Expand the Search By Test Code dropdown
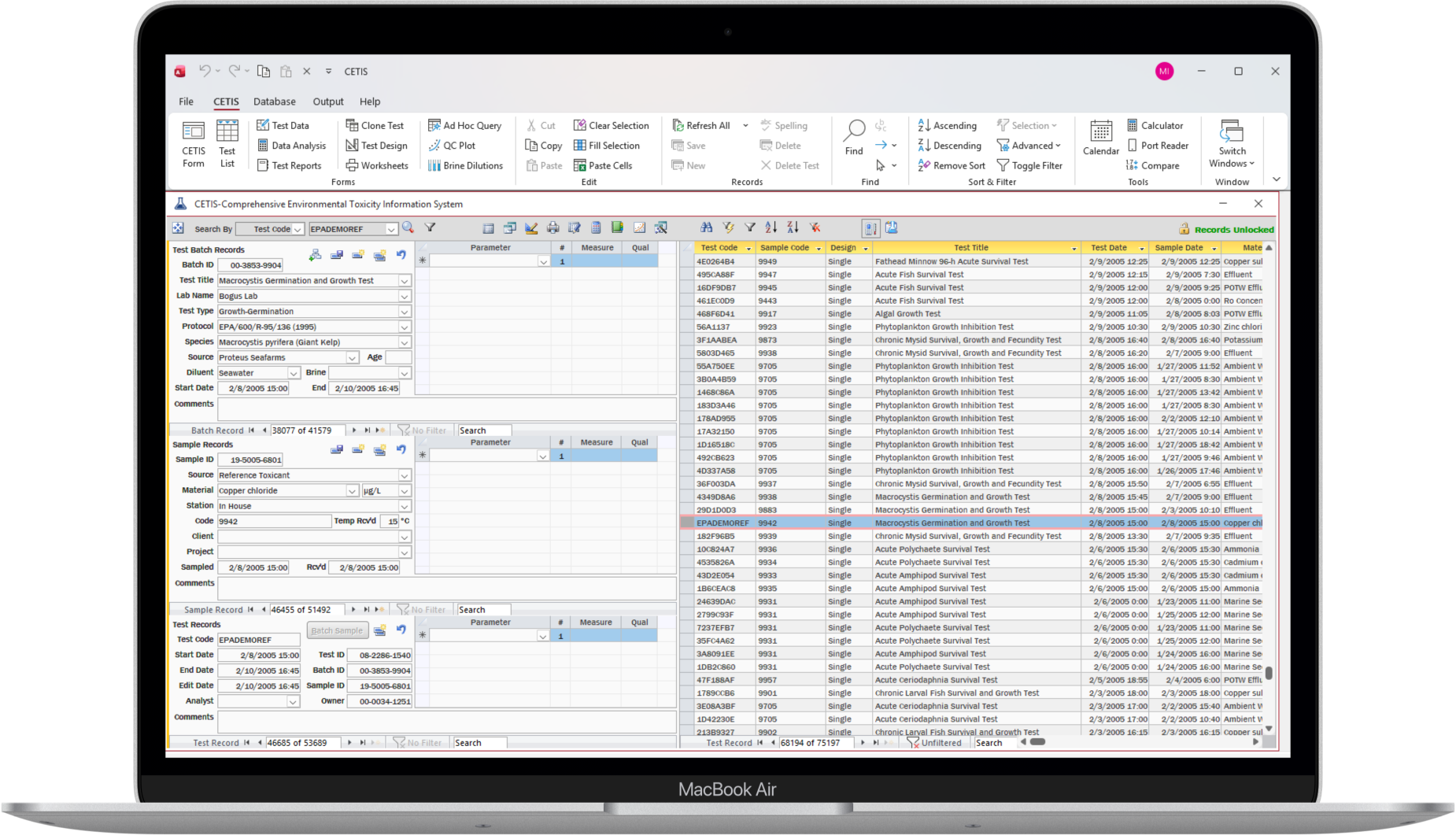The width and height of the screenshot is (1456, 835). click(298, 230)
